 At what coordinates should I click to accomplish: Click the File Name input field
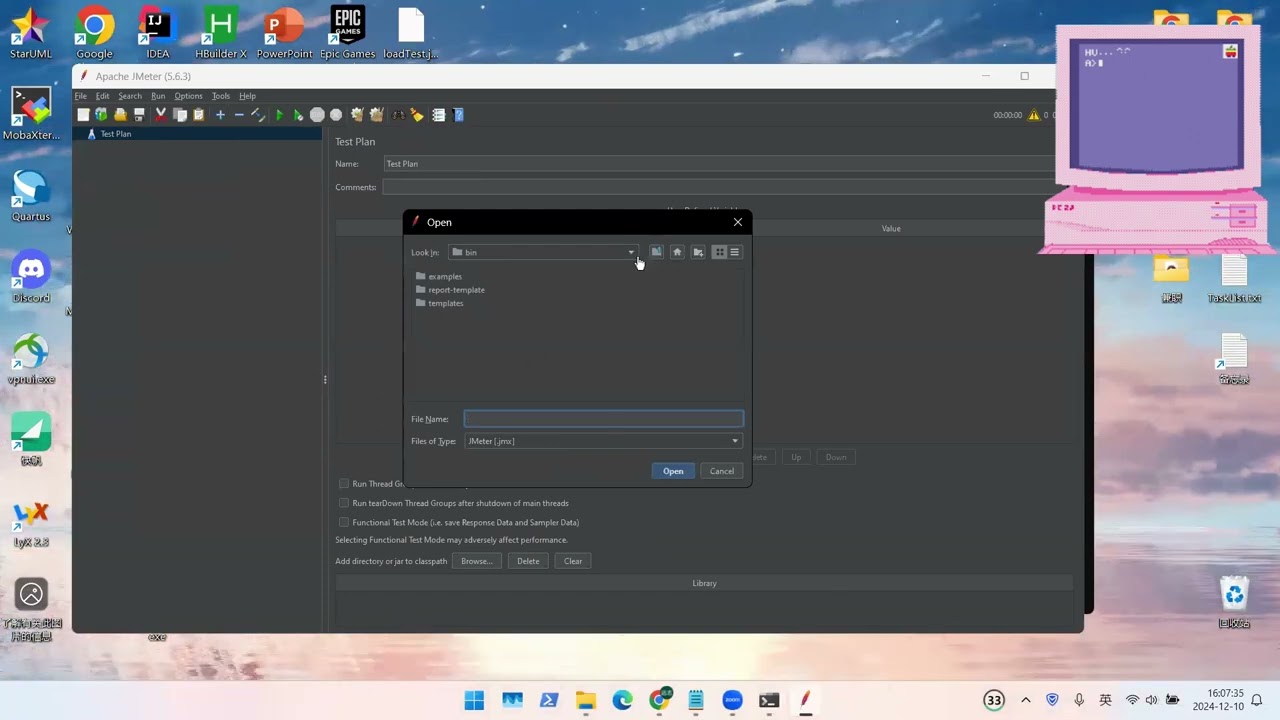[604, 419]
